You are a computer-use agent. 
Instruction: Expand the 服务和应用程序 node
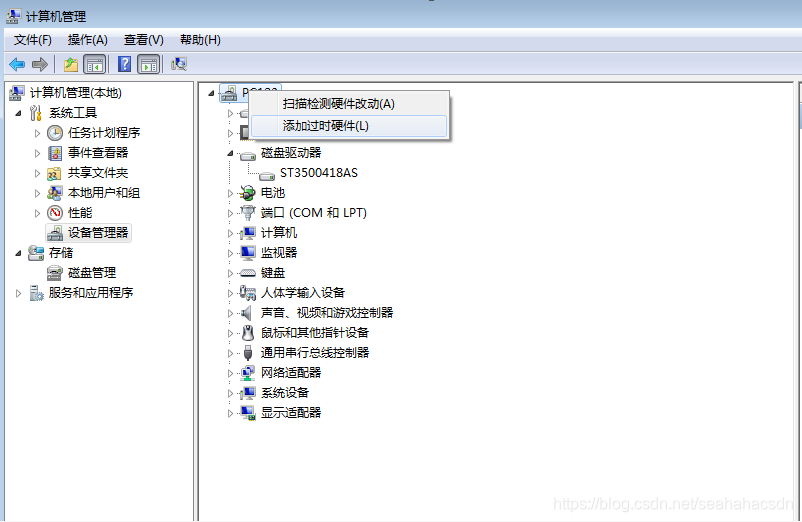(x=18, y=293)
